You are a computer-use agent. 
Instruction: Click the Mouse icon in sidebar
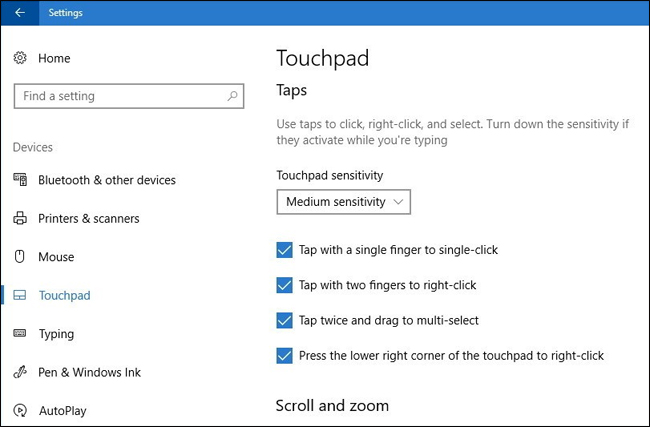tap(20, 257)
